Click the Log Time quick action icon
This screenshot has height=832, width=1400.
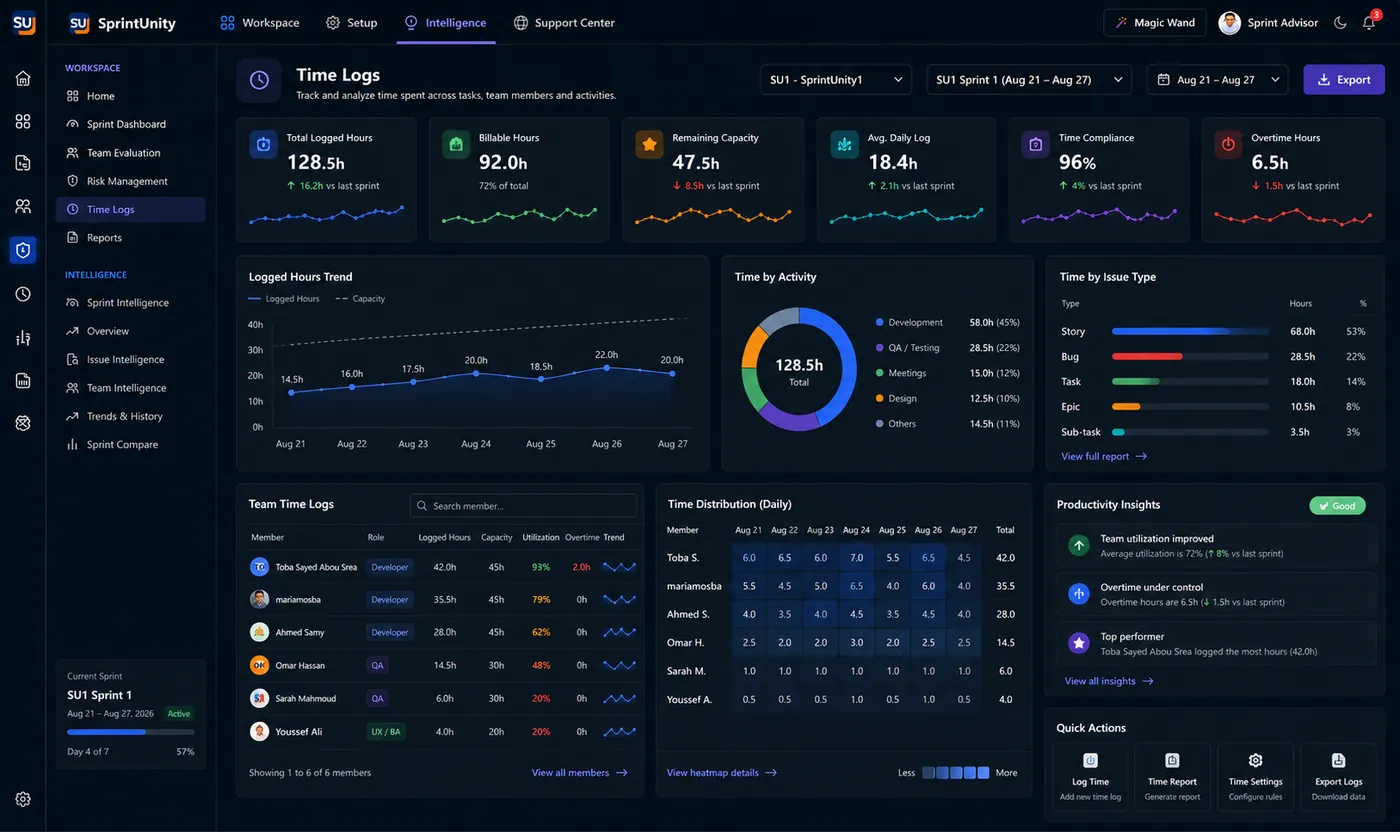click(x=1090, y=761)
